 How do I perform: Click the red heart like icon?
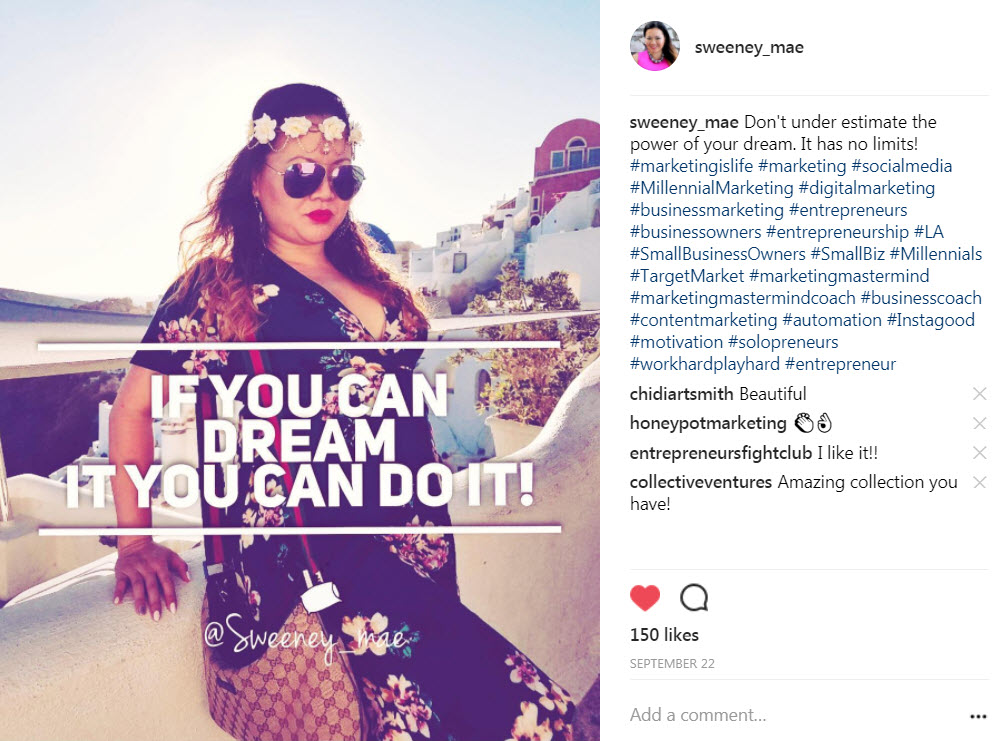tap(645, 598)
